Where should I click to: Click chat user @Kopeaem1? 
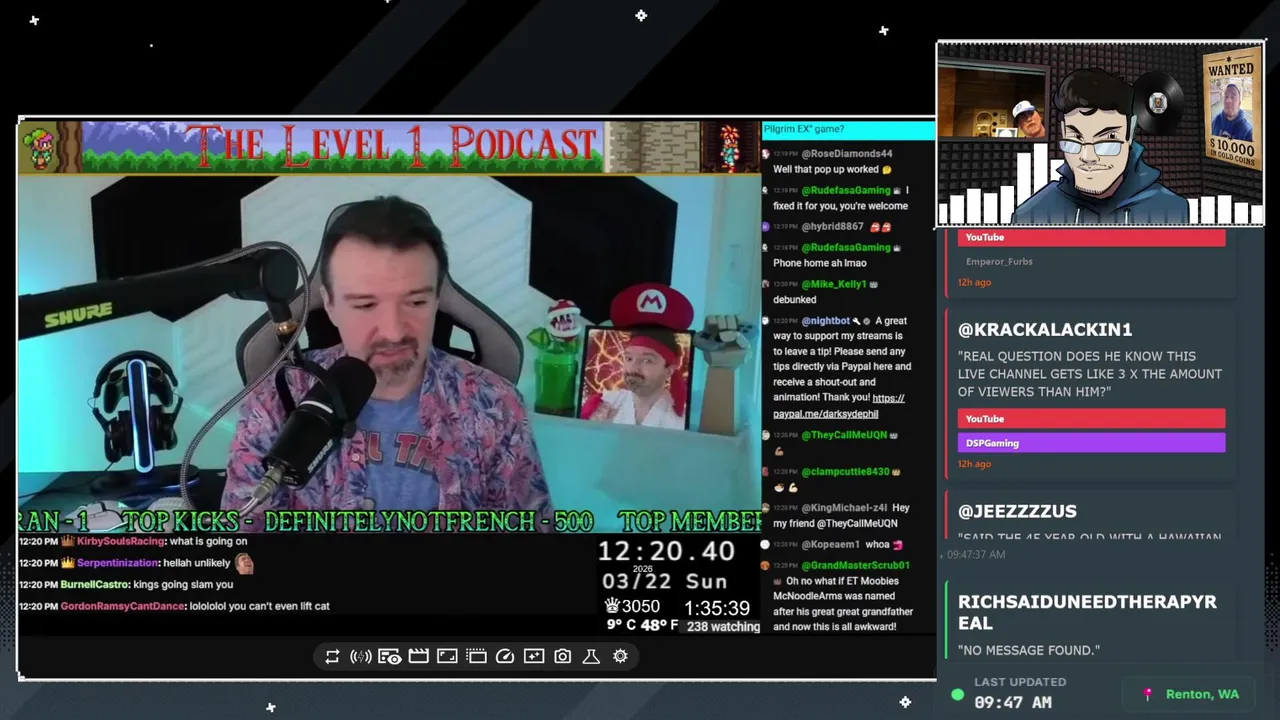[x=830, y=545]
